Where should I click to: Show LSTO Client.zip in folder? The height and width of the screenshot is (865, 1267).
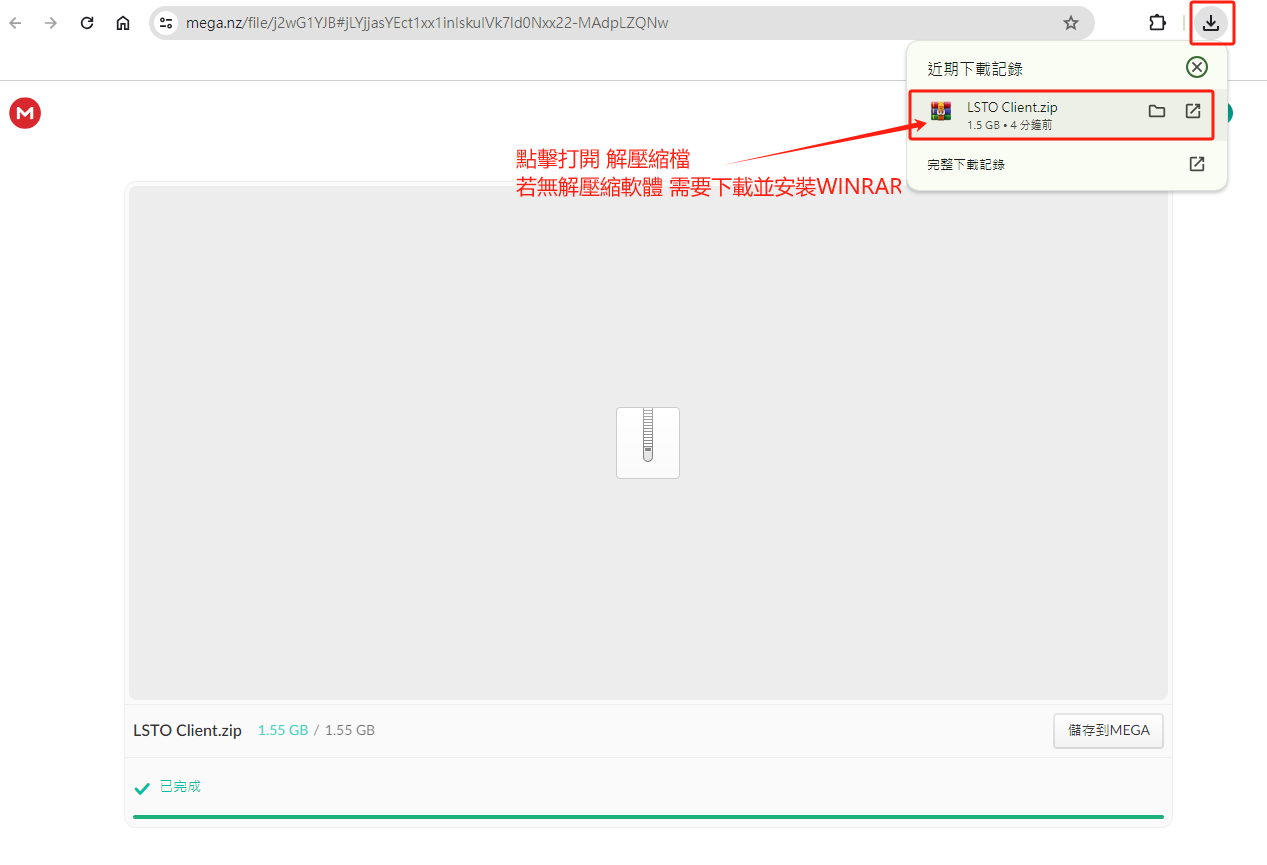[x=1157, y=111]
